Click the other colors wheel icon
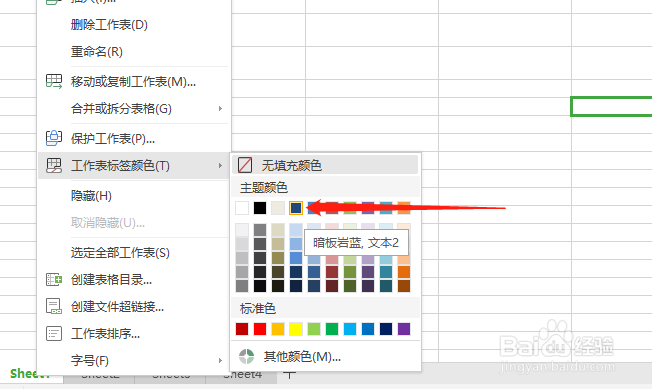 [x=246, y=356]
